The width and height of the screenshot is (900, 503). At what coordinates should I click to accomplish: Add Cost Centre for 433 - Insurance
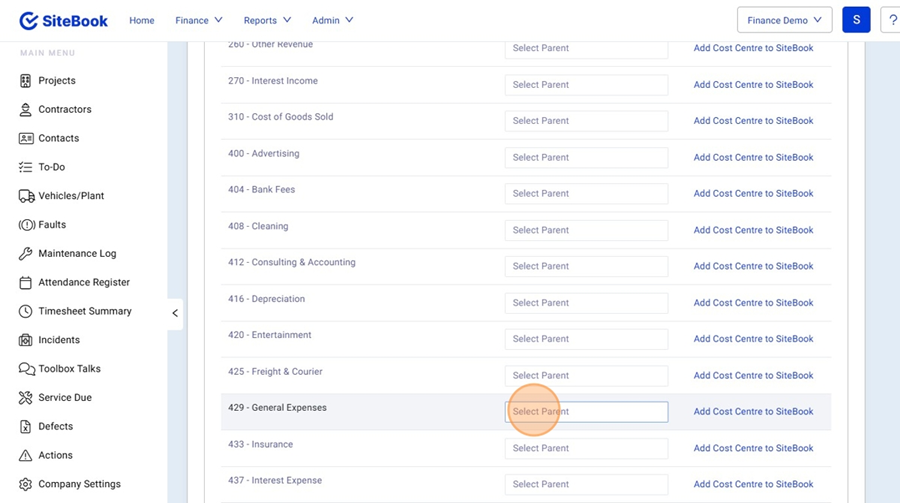pyautogui.click(x=753, y=449)
